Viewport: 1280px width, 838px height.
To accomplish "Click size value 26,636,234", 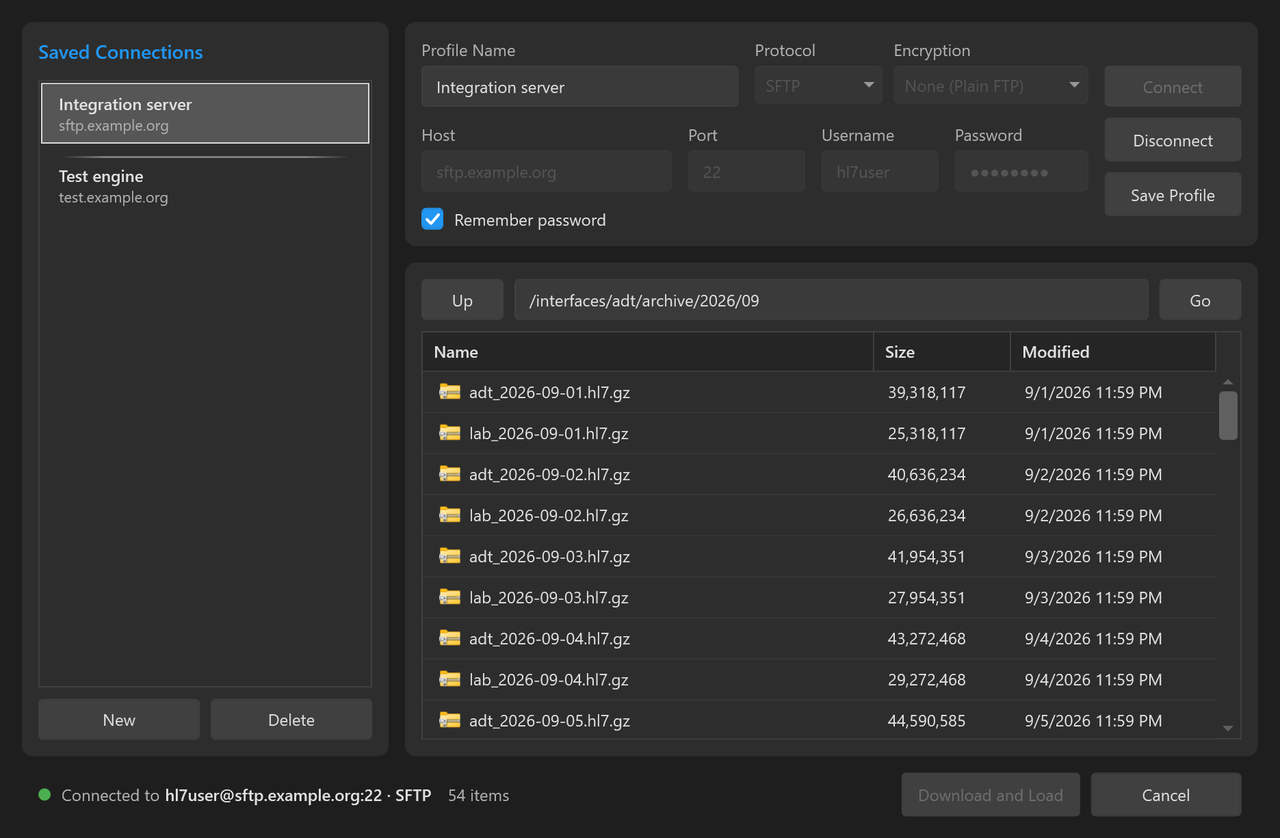I will pyautogui.click(x=927, y=516).
